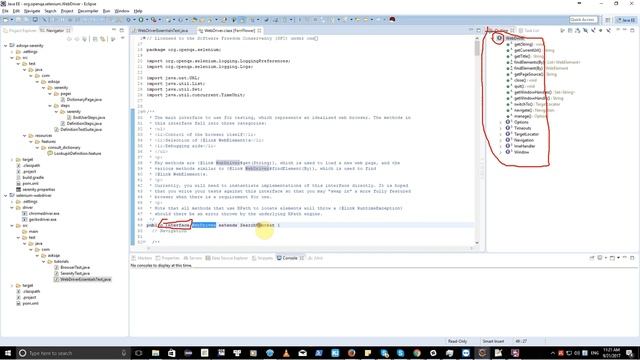This screenshot has height=360, width=640.
Task: Select quit() method in Outline
Action: click(x=520, y=86)
